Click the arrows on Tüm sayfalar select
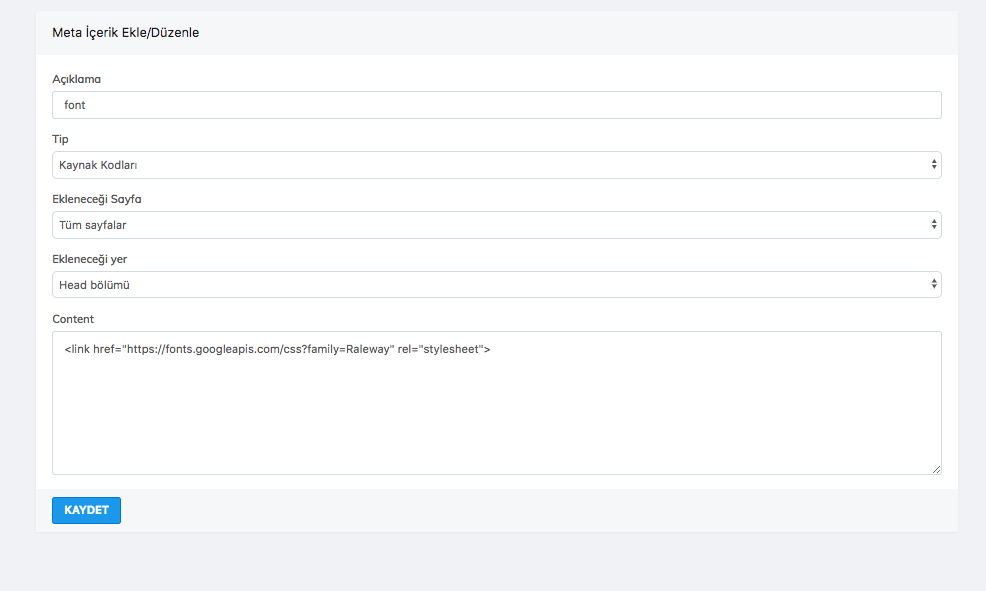Viewport: 986px width, 591px height. point(933,225)
